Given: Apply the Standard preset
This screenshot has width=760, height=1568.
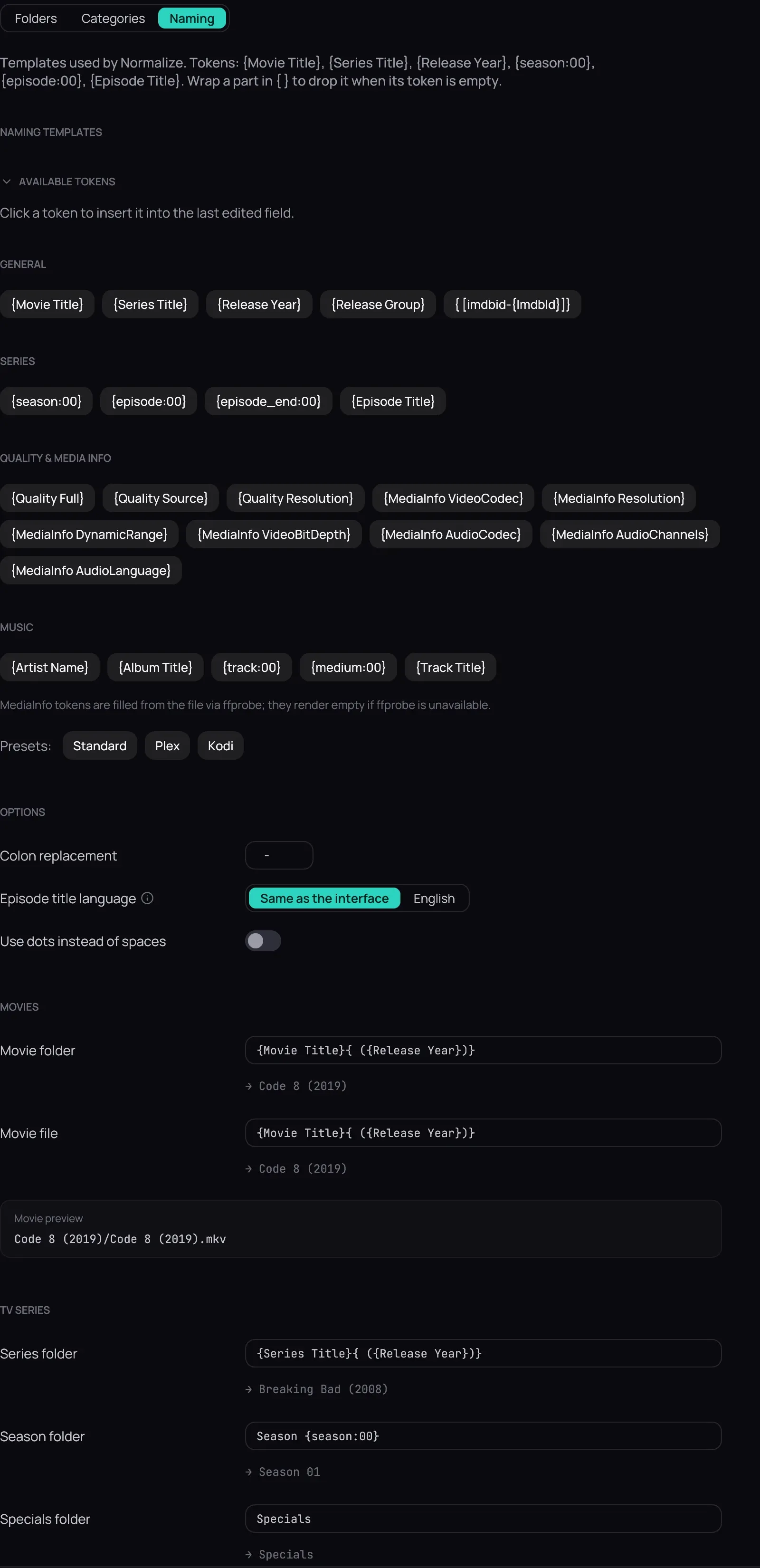Looking at the screenshot, I should [100, 746].
